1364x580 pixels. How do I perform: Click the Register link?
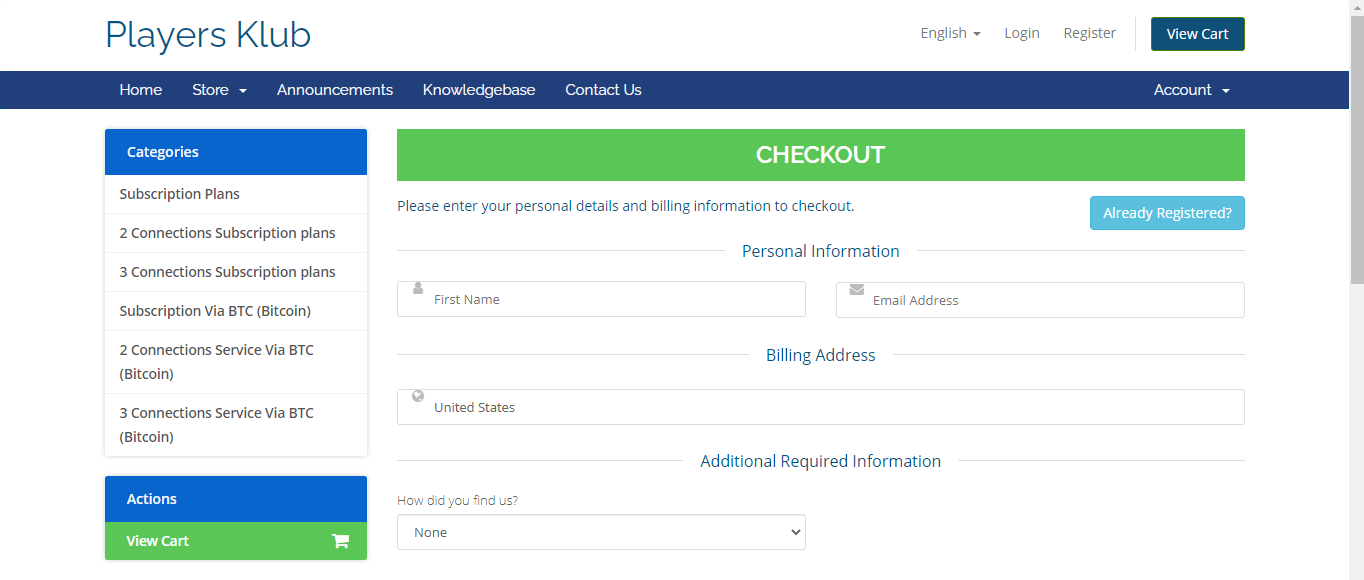pyautogui.click(x=1089, y=33)
